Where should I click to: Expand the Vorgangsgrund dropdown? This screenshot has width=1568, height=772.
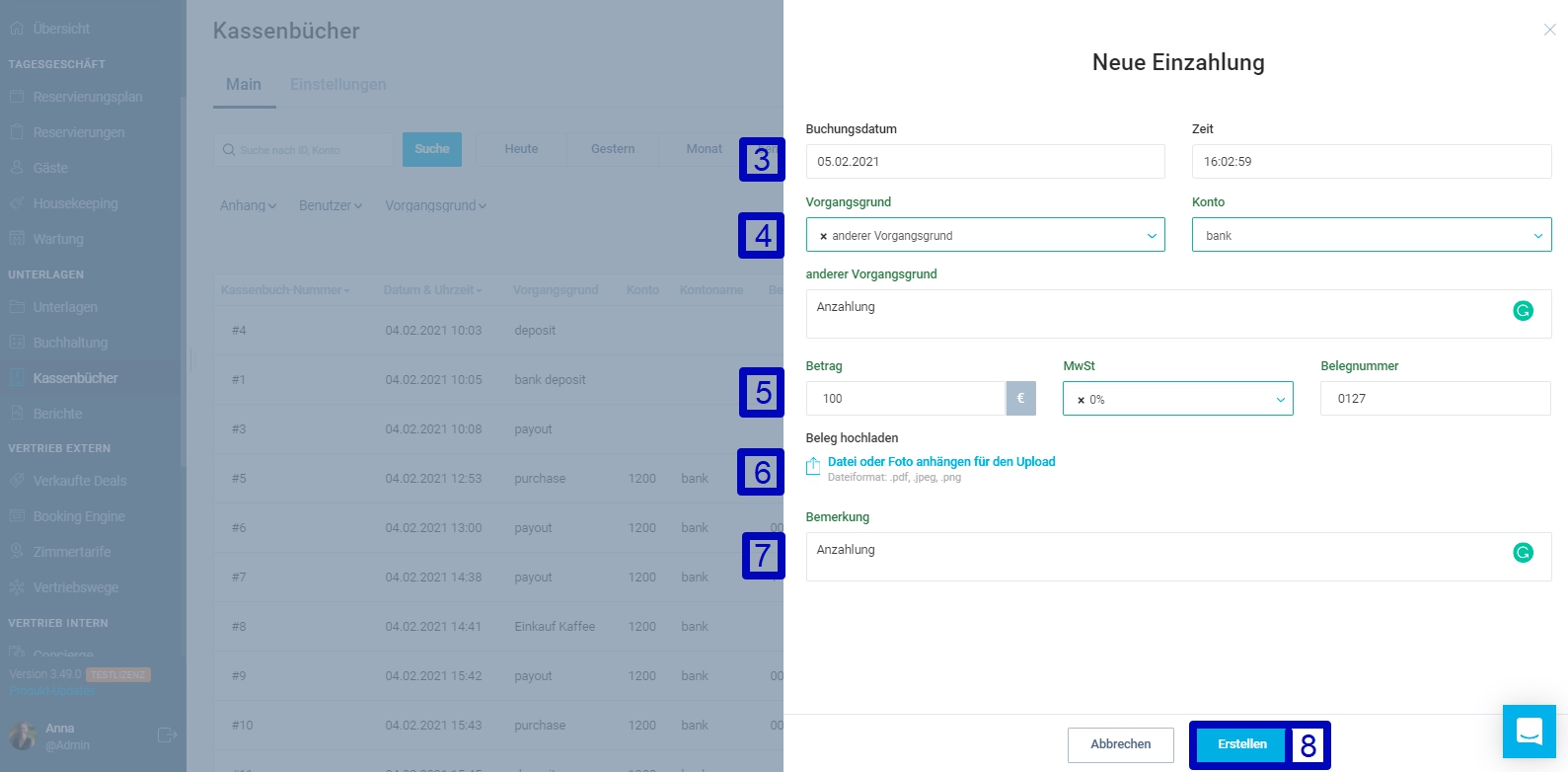pyautogui.click(x=1151, y=236)
